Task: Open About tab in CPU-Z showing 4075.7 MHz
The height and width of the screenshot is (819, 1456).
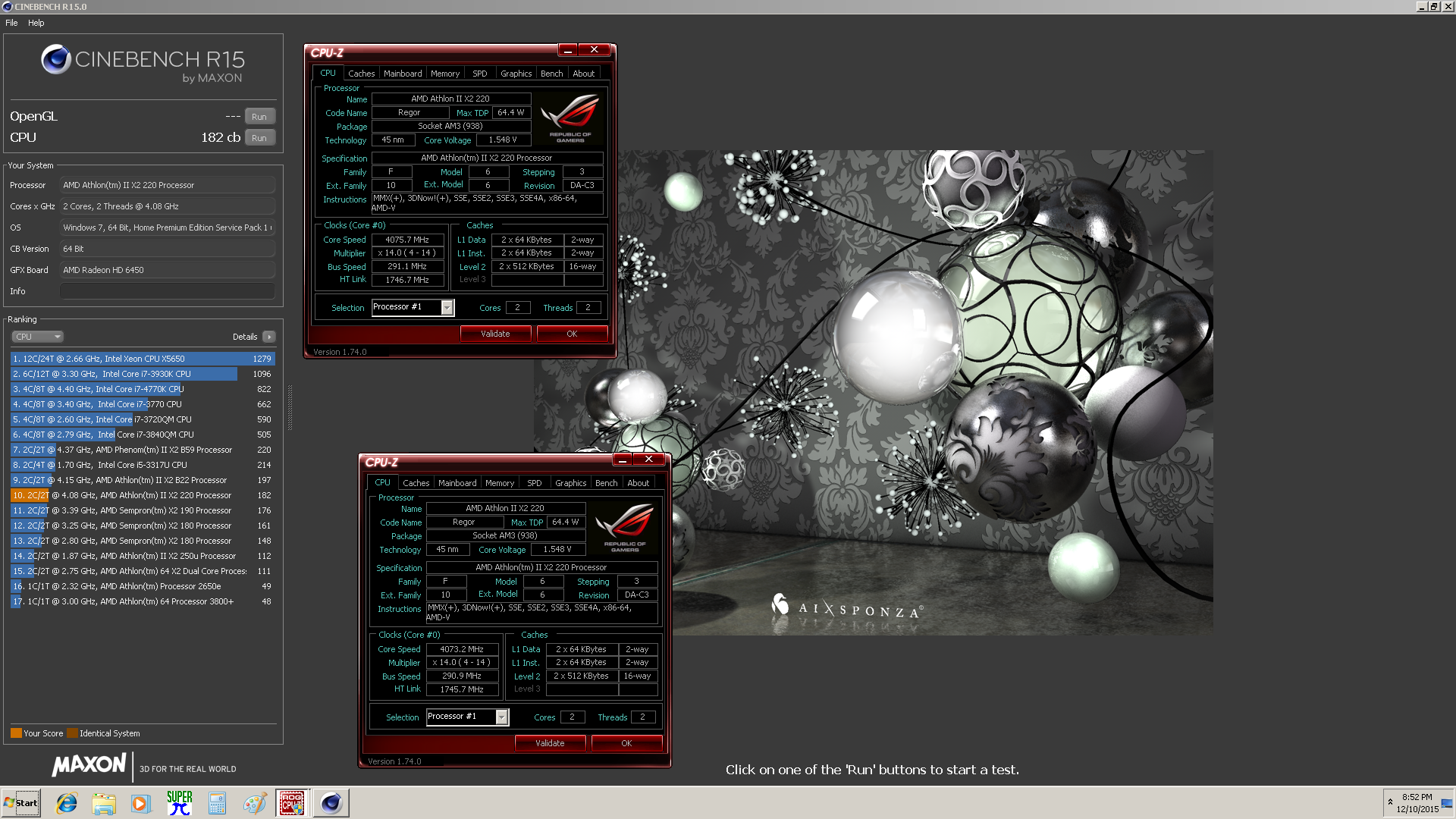Action: pyautogui.click(x=584, y=74)
